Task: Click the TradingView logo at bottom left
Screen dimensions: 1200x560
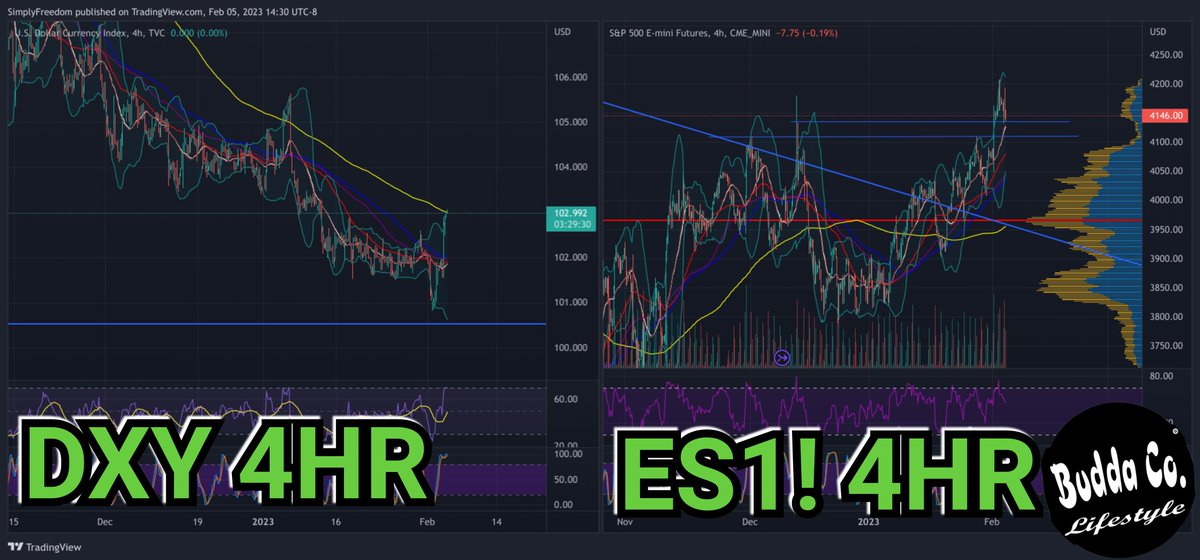Action: 44,547
